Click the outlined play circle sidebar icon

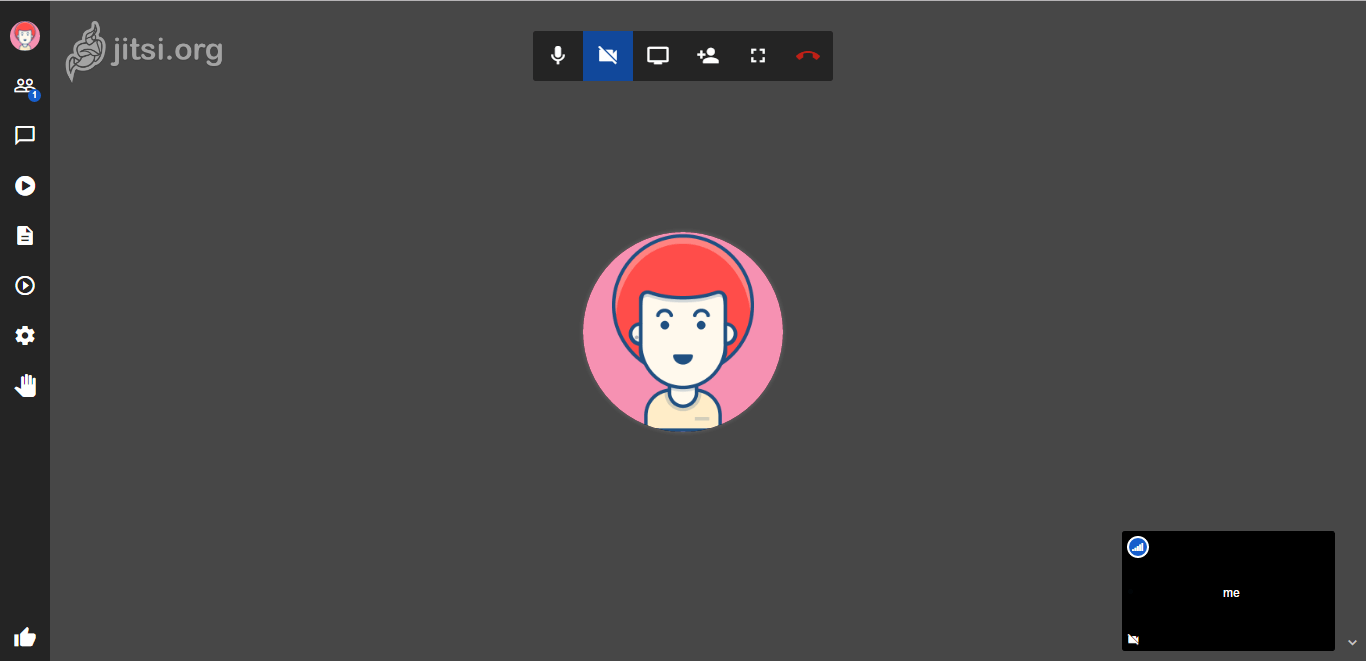[x=25, y=286]
